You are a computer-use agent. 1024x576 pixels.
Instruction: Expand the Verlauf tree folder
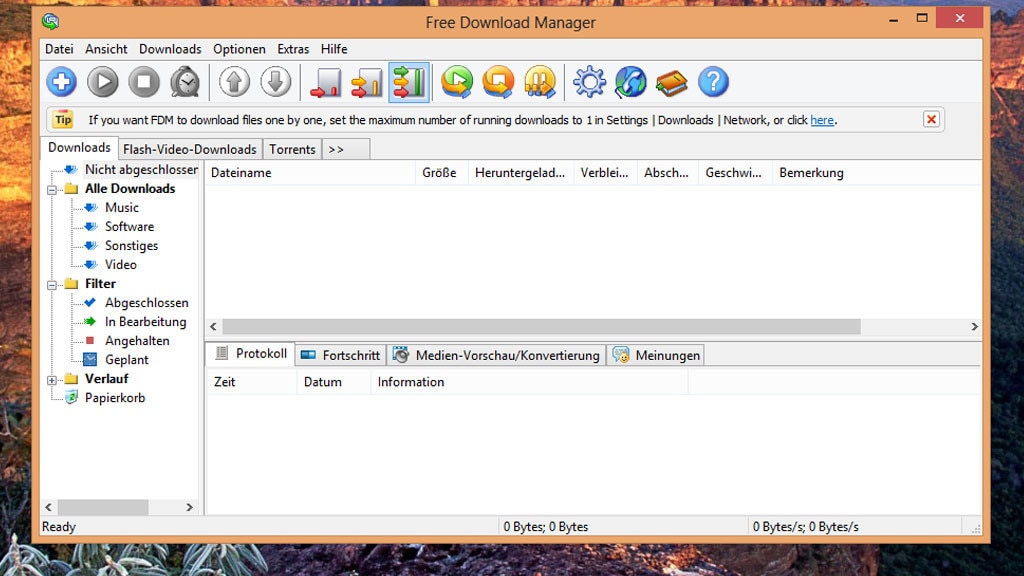(x=52, y=380)
